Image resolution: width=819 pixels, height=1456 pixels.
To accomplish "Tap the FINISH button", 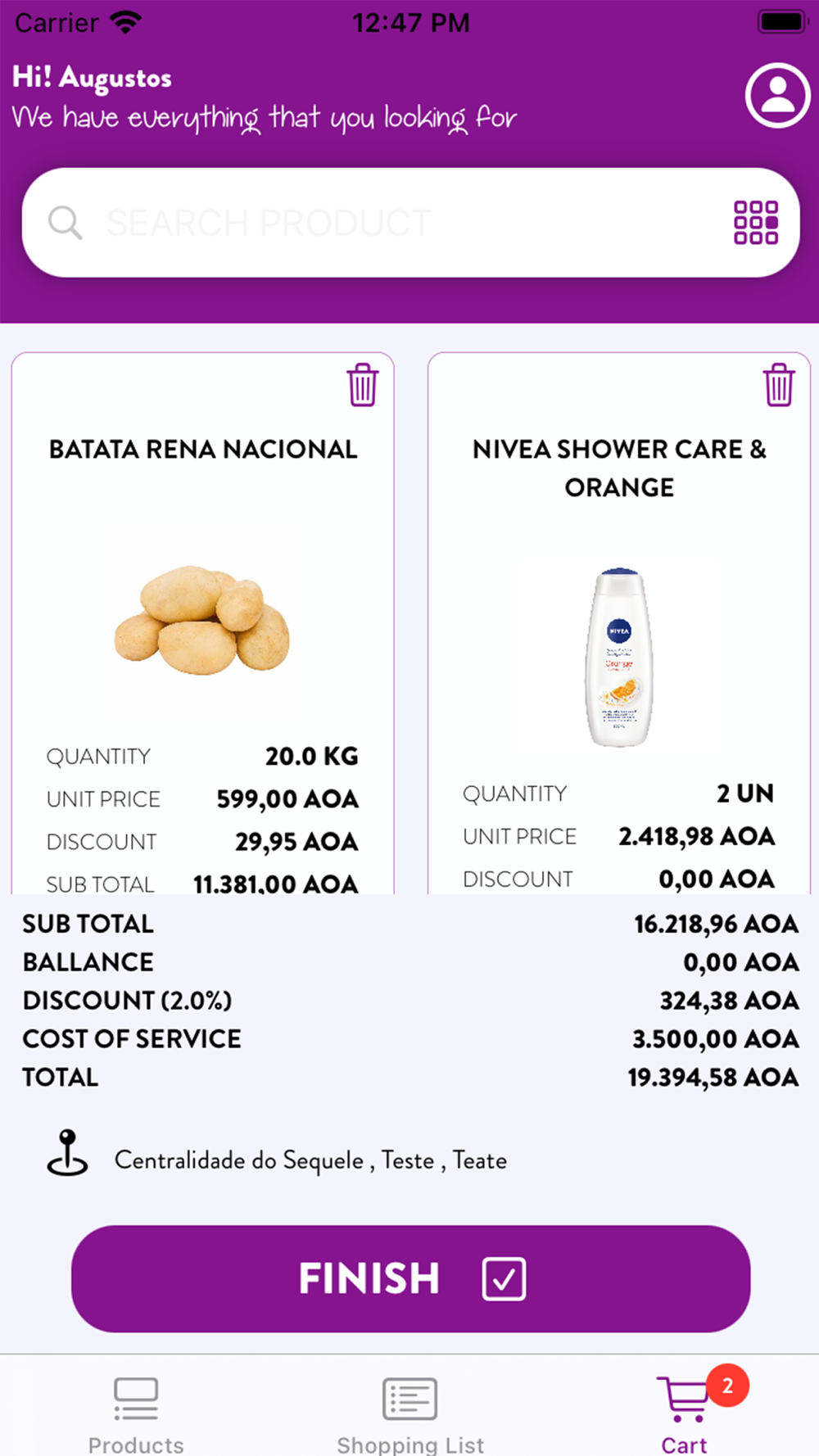I will tap(410, 1278).
